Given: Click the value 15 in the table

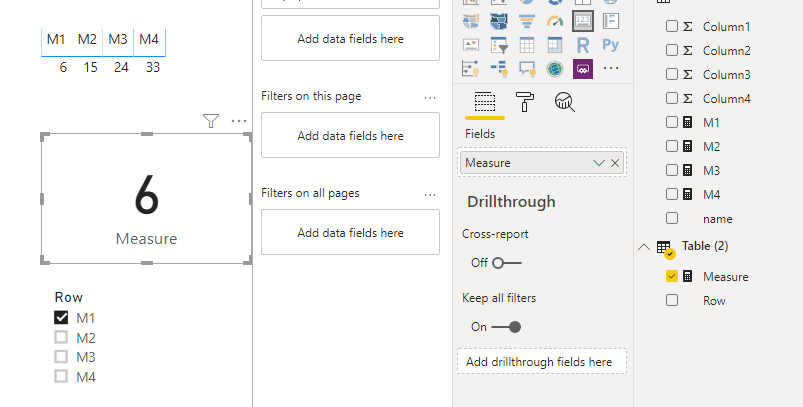Looking at the screenshot, I should click(91, 67).
